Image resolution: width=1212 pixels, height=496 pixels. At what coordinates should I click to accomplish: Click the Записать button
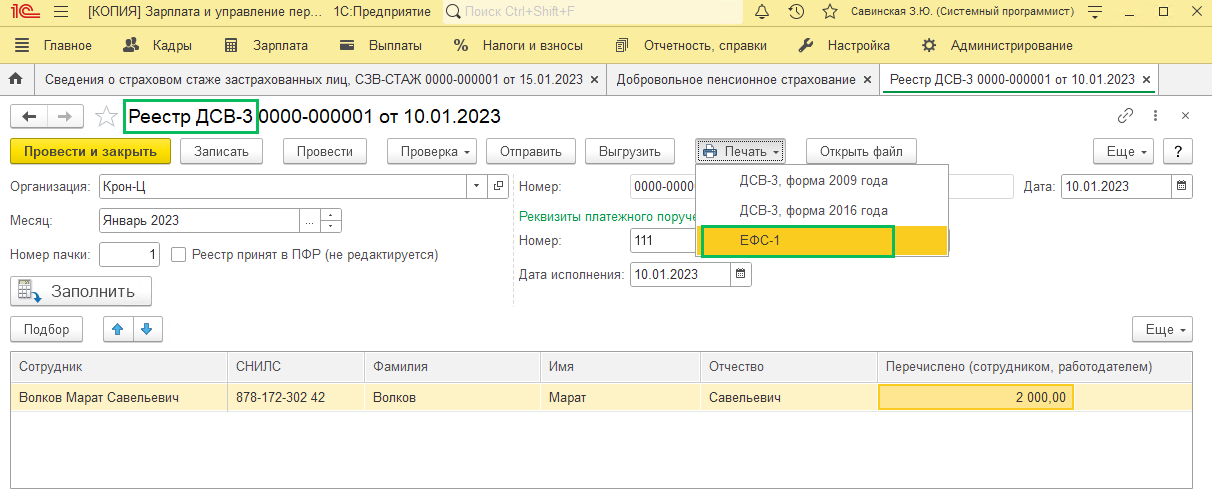click(x=221, y=152)
